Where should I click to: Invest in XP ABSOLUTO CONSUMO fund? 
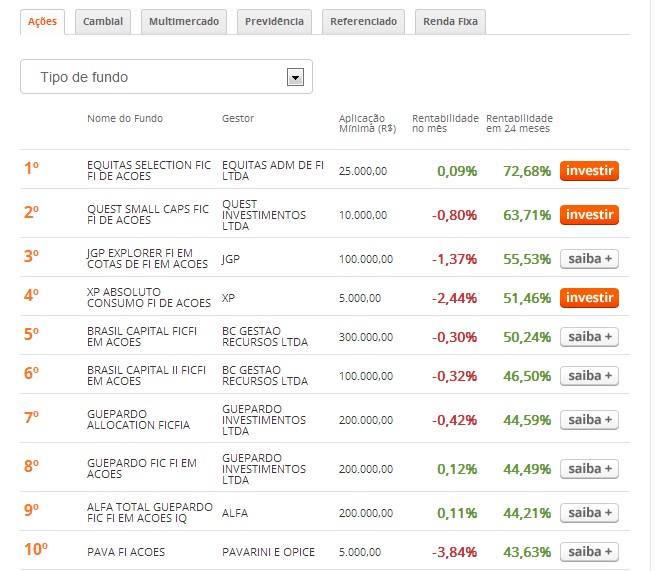(x=589, y=298)
